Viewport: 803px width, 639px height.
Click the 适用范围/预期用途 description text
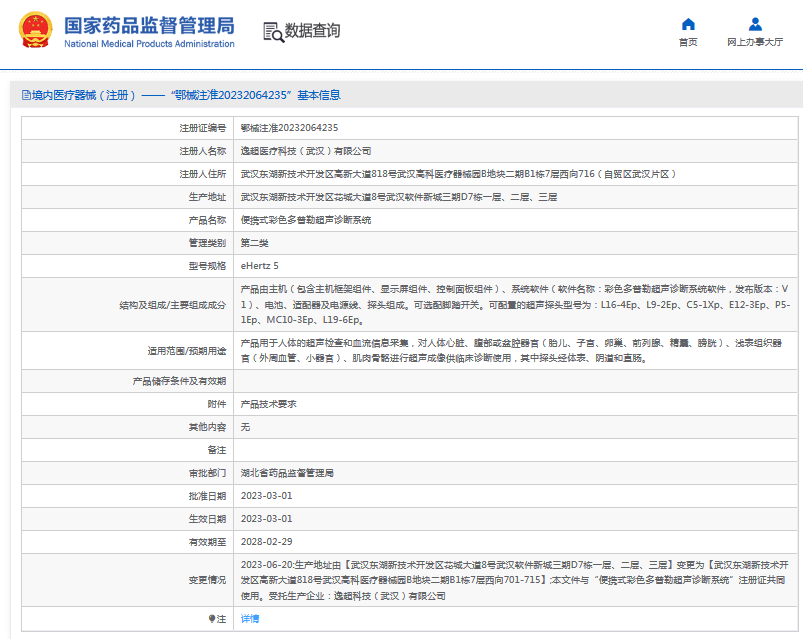pyautogui.click(x=511, y=350)
